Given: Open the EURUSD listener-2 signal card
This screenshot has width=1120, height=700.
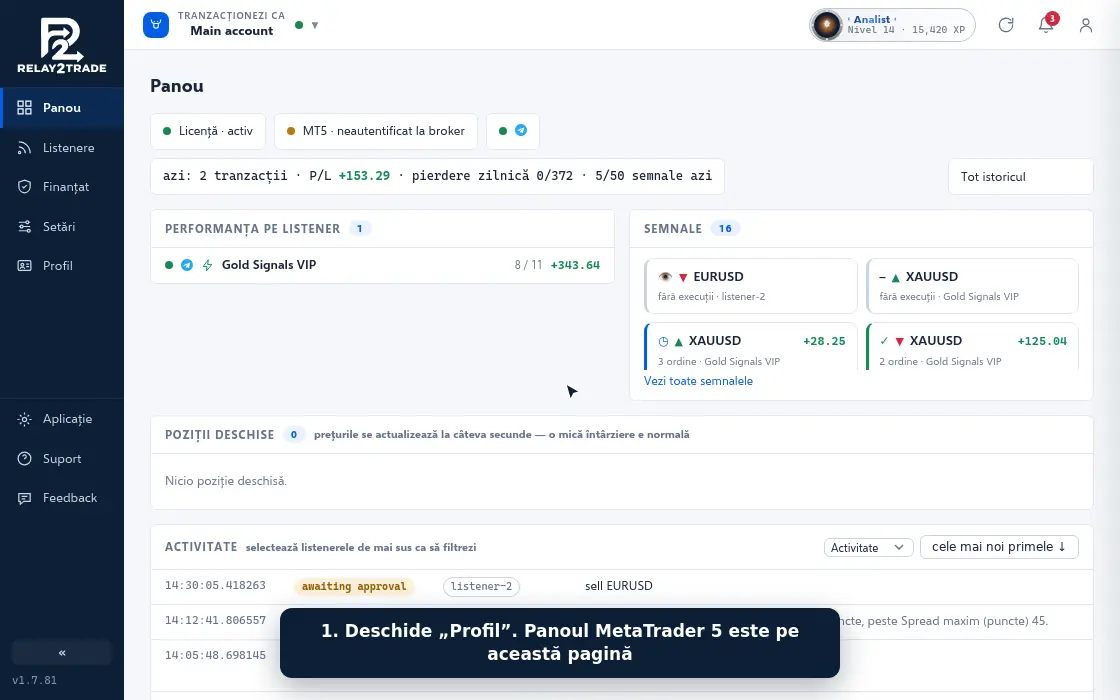Looking at the screenshot, I should [x=750, y=286].
